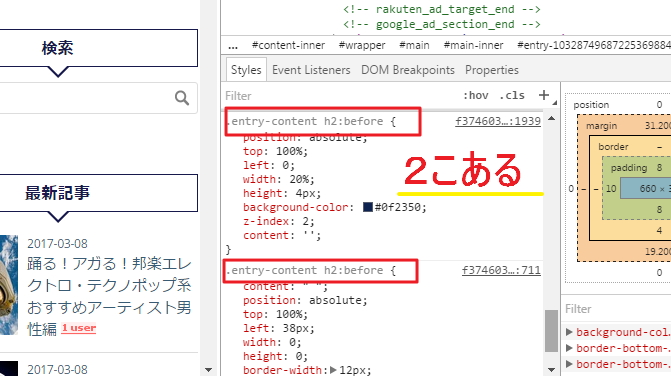Click the 660 content size in the box model

pyautogui.click(x=647, y=189)
